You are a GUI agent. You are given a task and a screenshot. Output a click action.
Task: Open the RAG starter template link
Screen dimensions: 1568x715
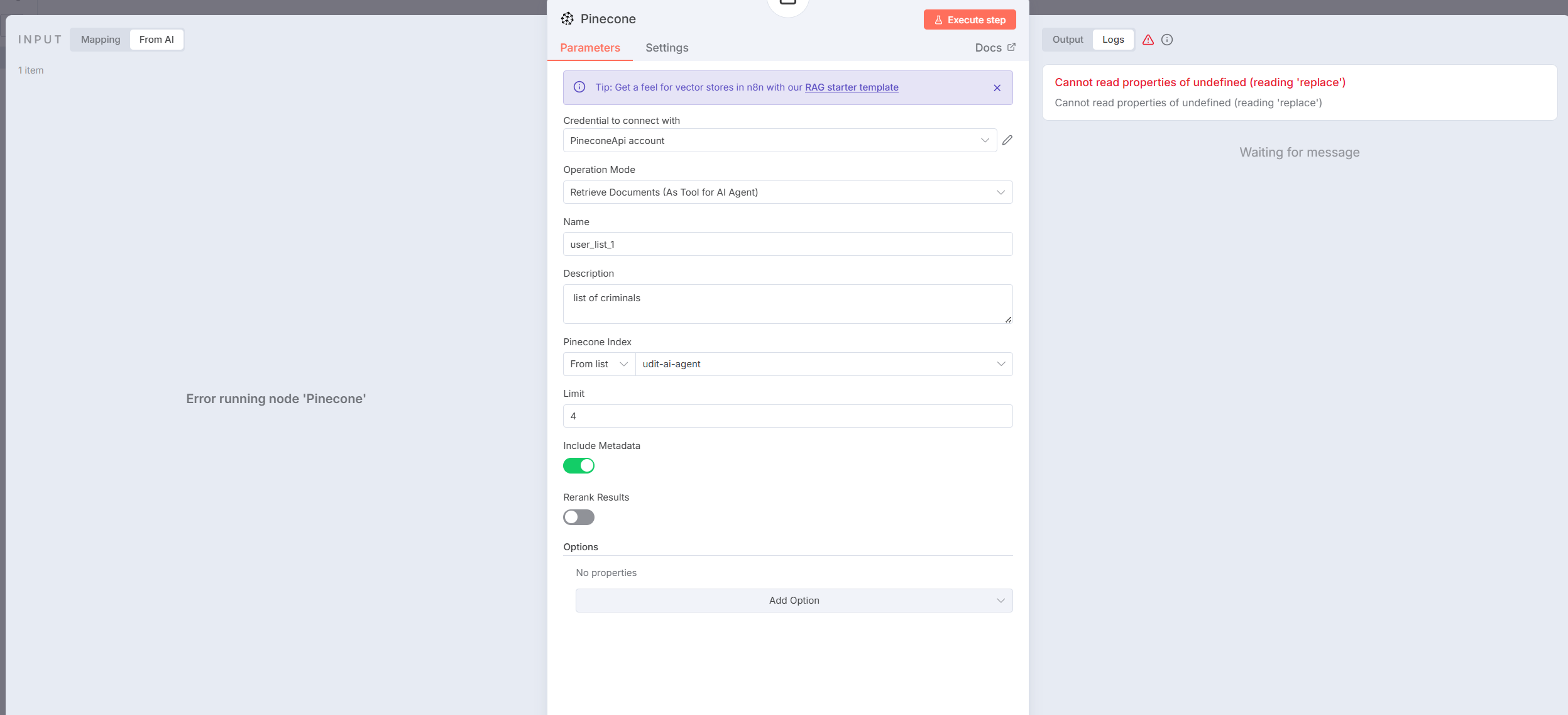click(851, 87)
